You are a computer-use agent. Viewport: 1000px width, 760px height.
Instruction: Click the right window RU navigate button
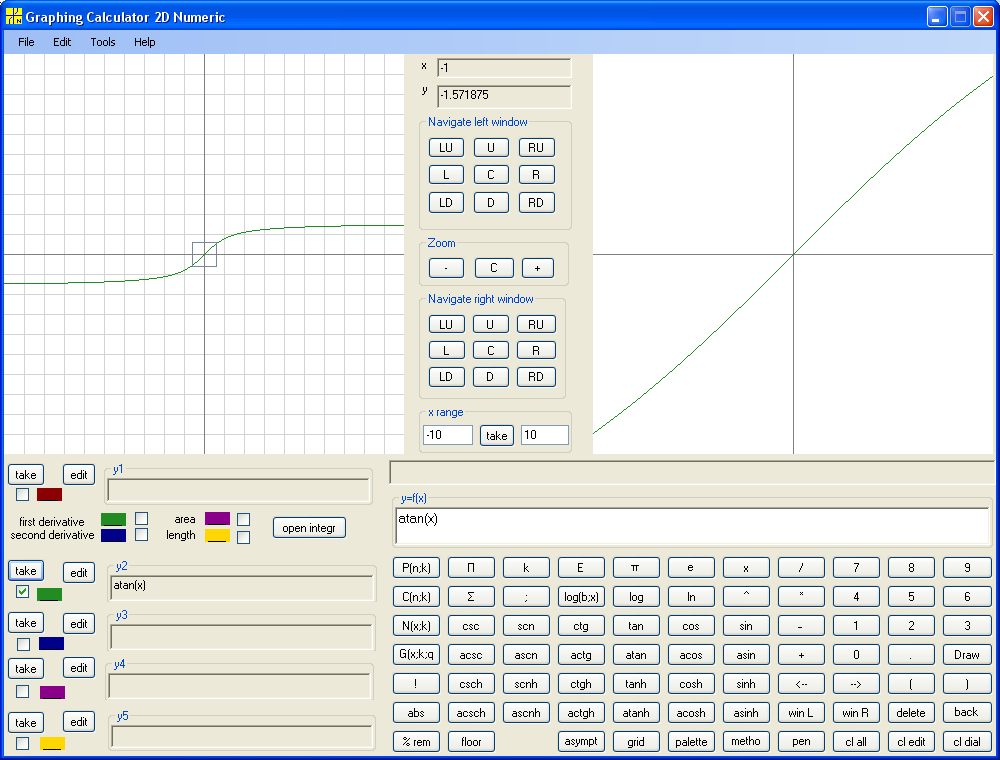536,324
